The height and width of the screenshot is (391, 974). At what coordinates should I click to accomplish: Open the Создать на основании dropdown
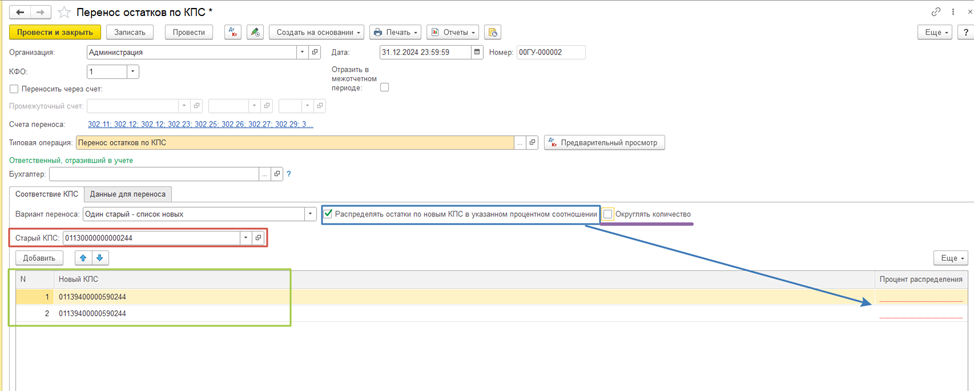click(x=318, y=32)
